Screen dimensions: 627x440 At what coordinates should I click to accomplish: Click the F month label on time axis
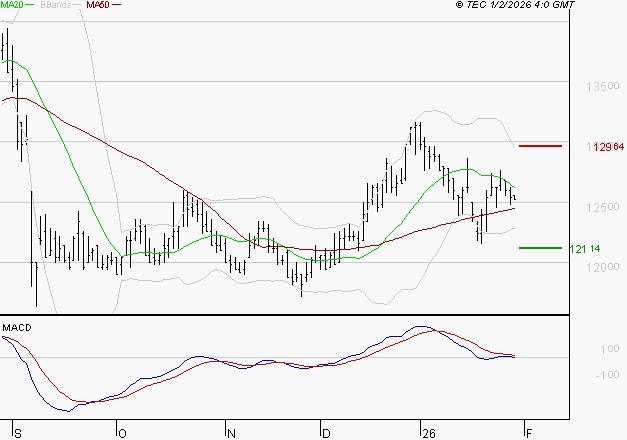coord(529,433)
